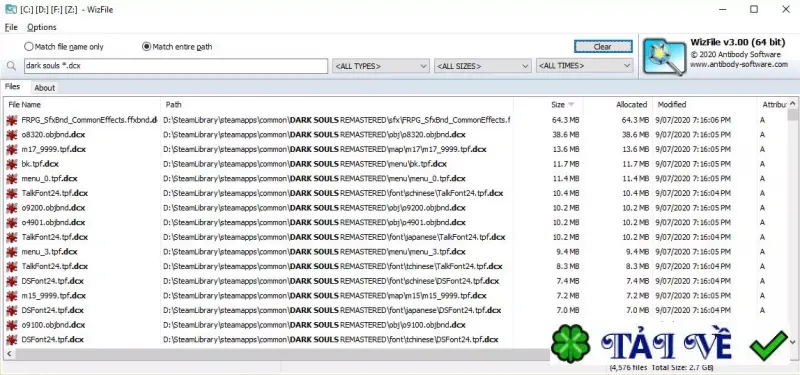Click path ending sfx\FRPG_SfxBnd_CommonEffects

(337, 120)
